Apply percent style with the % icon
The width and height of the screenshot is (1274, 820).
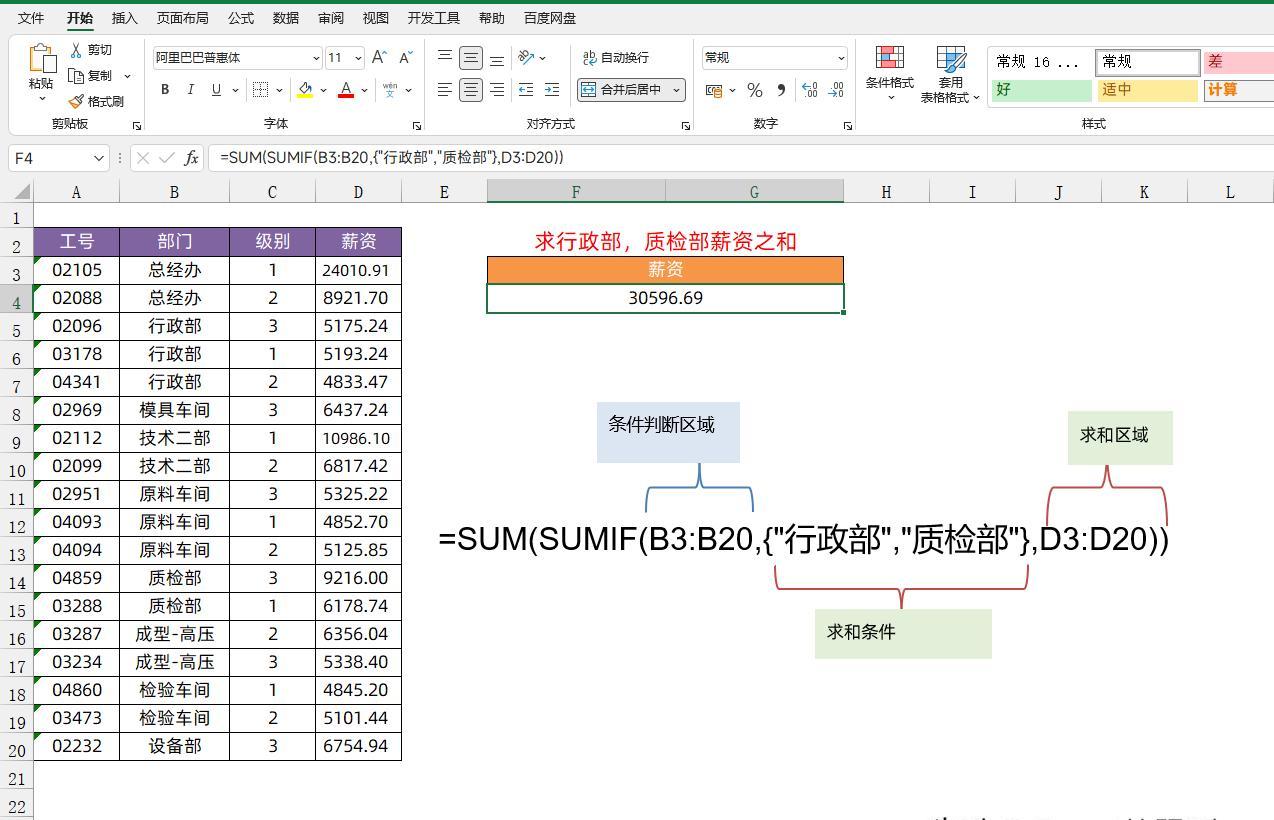pos(755,90)
